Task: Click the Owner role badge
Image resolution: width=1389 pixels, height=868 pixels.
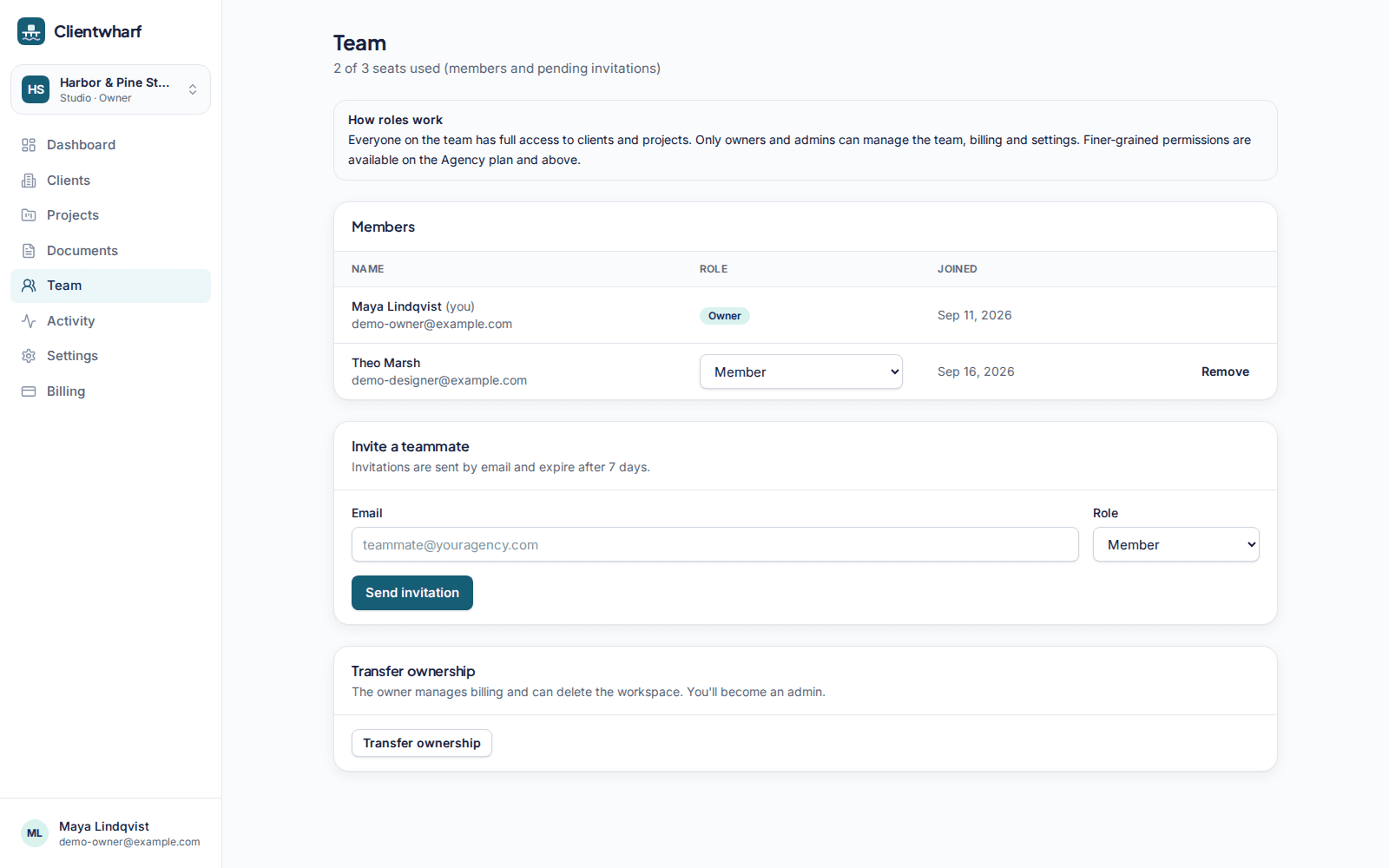Action: tap(725, 316)
